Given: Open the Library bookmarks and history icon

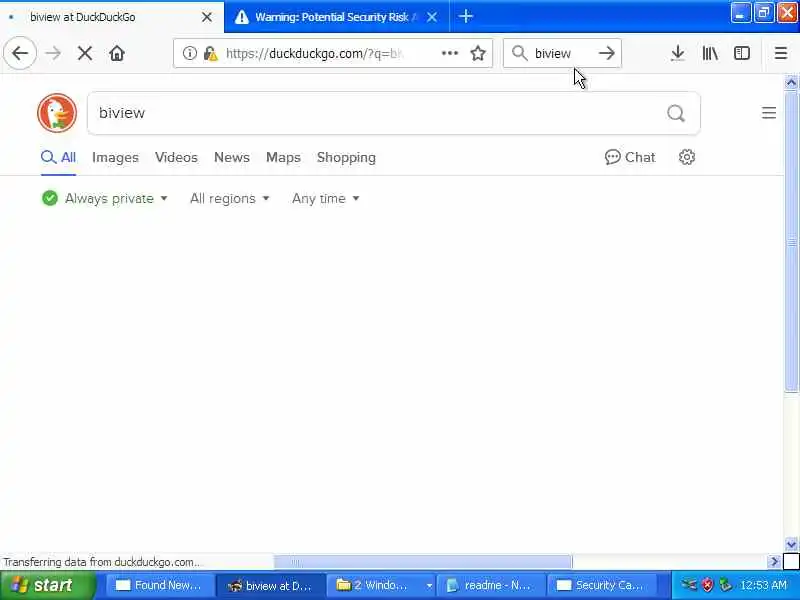Looking at the screenshot, I should click(x=710, y=53).
